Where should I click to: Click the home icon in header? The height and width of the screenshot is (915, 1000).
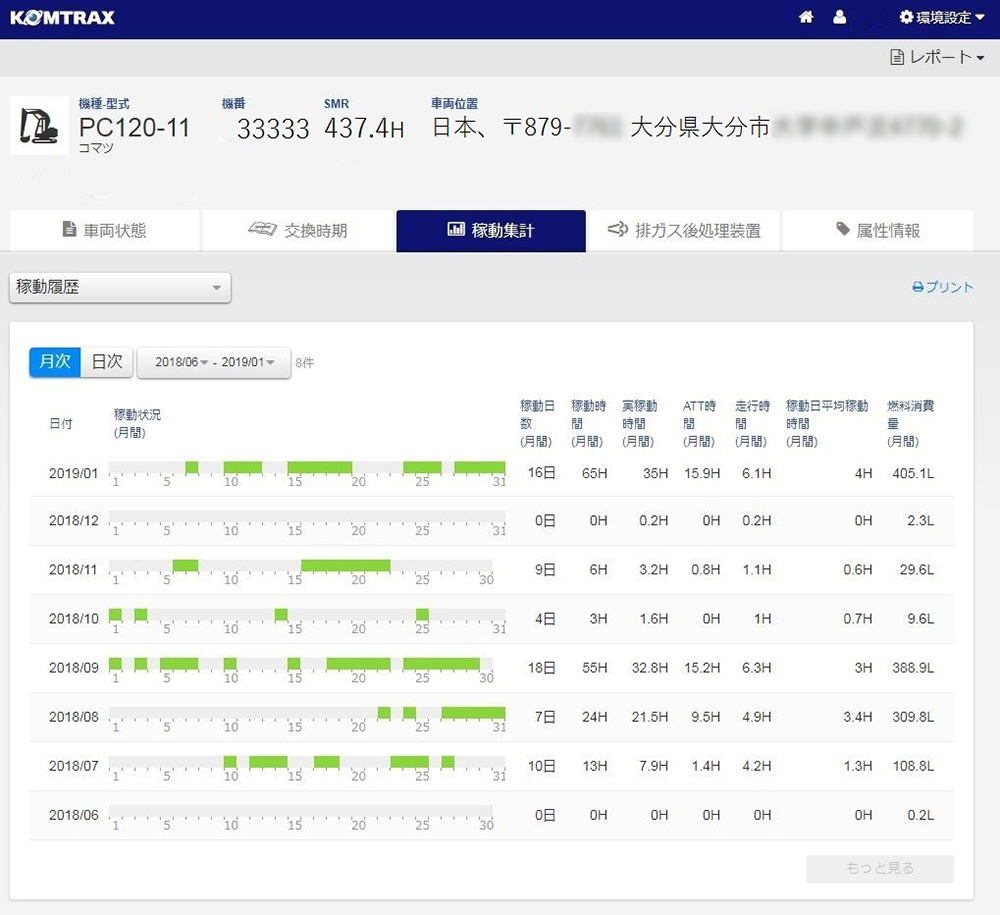pyautogui.click(x=806, y=18)
